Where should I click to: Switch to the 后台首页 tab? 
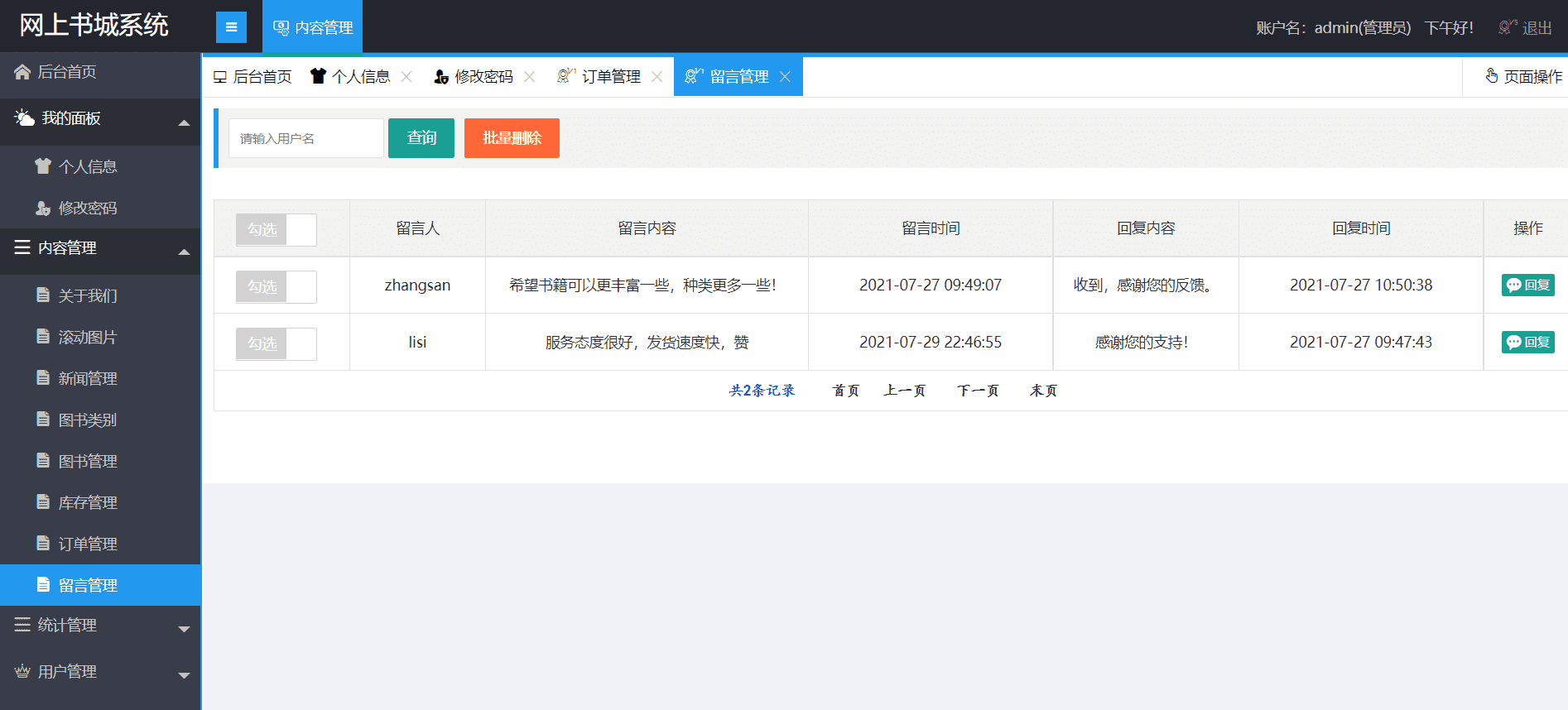click(253, 77)
